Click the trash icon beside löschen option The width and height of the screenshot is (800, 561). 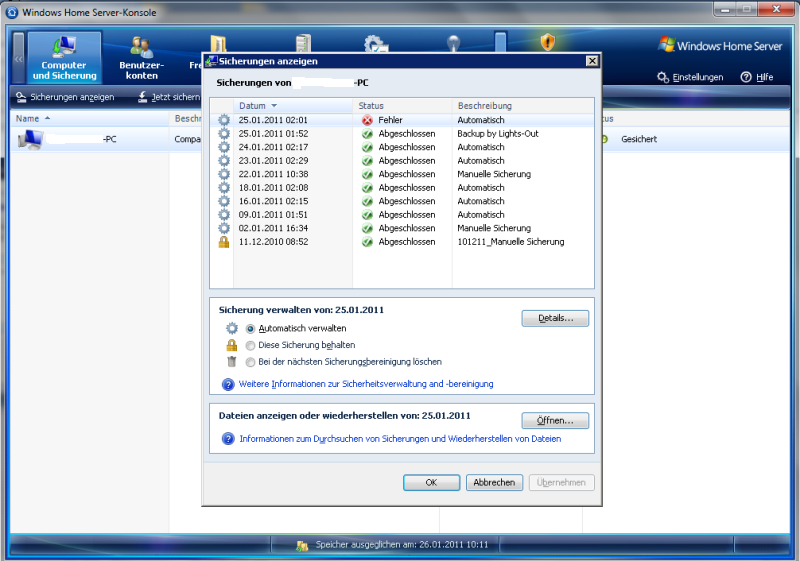pyautogui.click(x=232, y=362)
